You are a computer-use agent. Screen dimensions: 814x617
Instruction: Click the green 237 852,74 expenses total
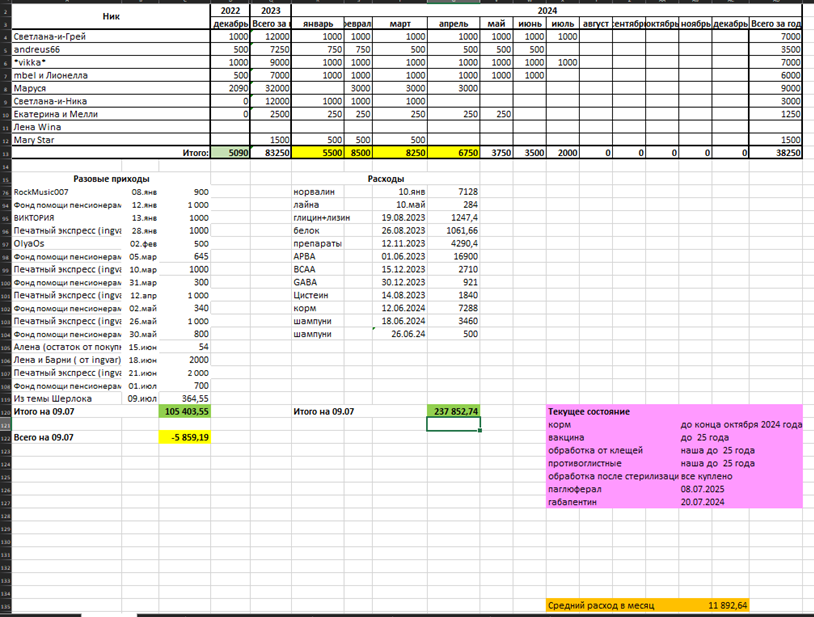pos(453,411)
